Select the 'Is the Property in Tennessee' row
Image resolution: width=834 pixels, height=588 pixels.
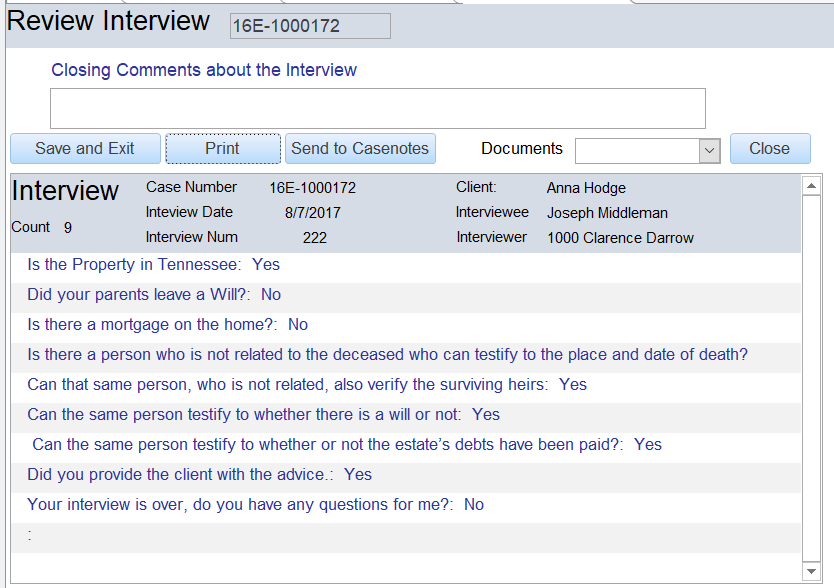click(154, 265)
